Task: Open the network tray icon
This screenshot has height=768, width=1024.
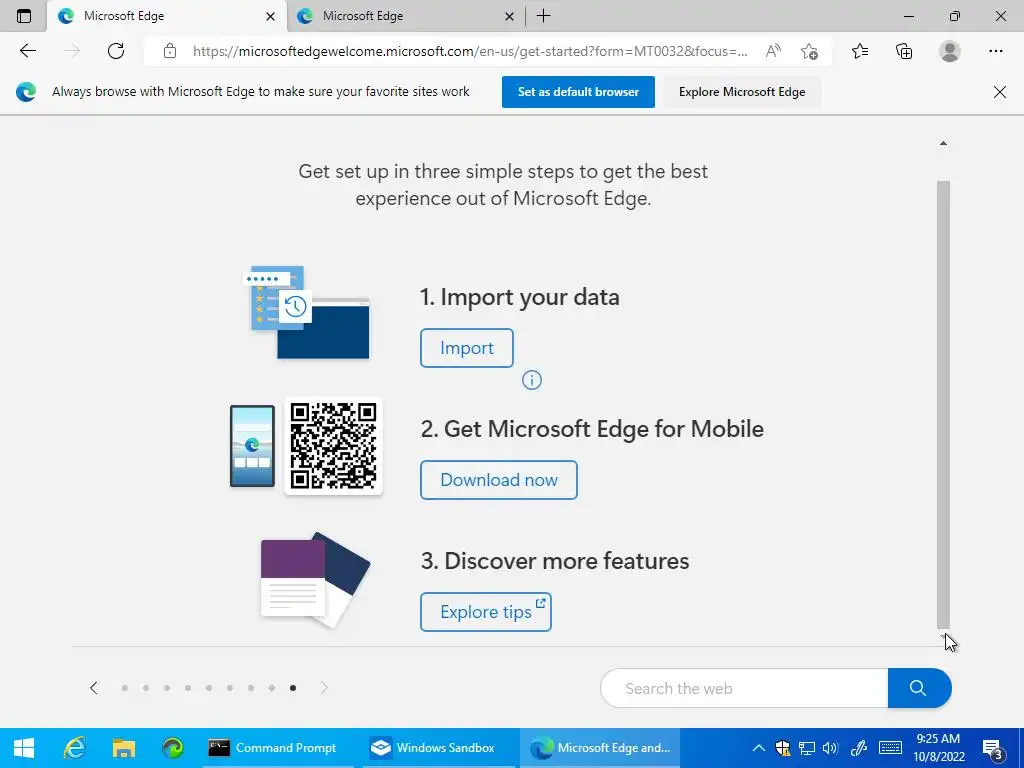Action: click(807, 748)
